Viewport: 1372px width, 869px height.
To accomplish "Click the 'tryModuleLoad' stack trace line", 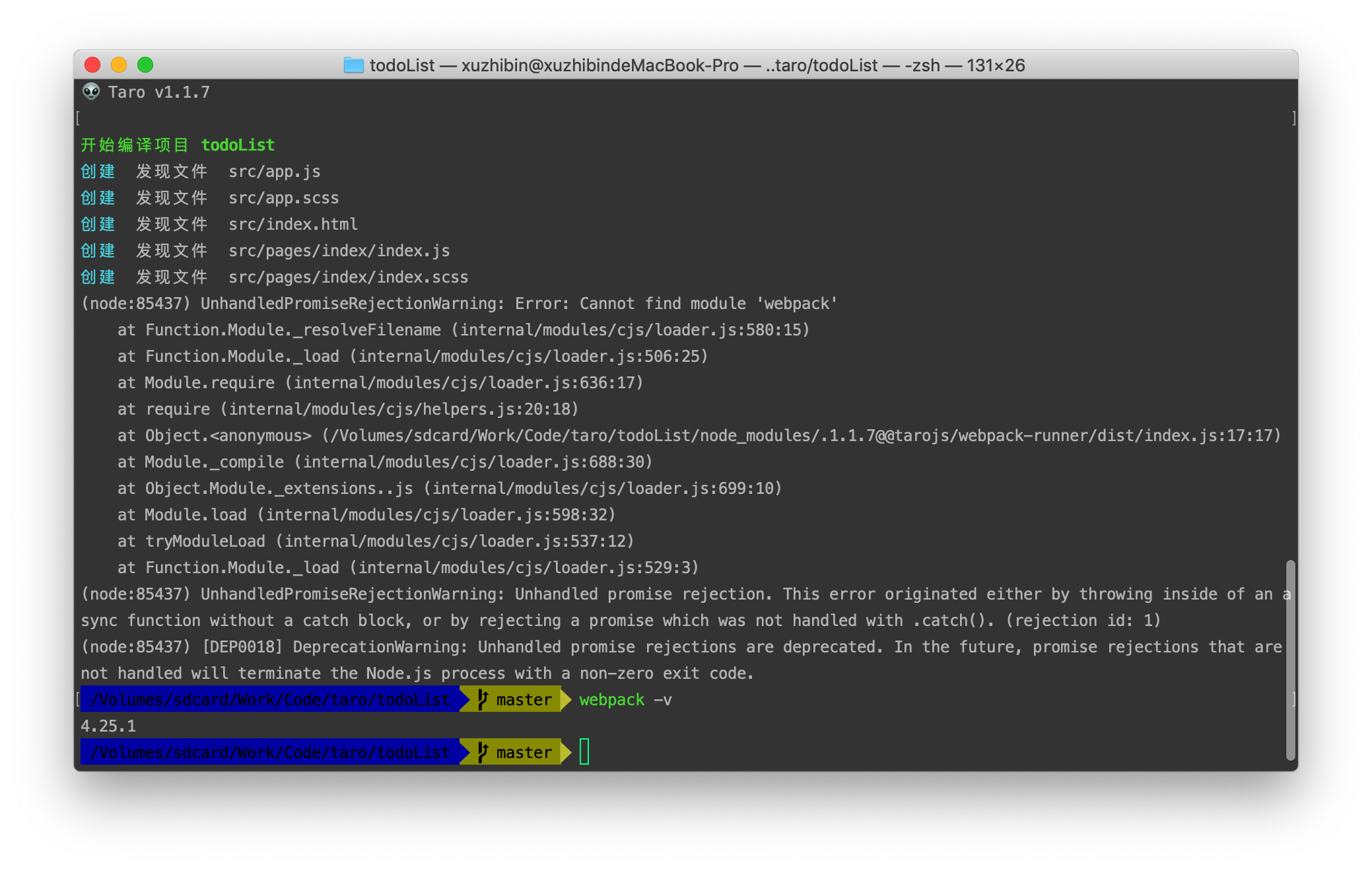I will tap(376, 541).
